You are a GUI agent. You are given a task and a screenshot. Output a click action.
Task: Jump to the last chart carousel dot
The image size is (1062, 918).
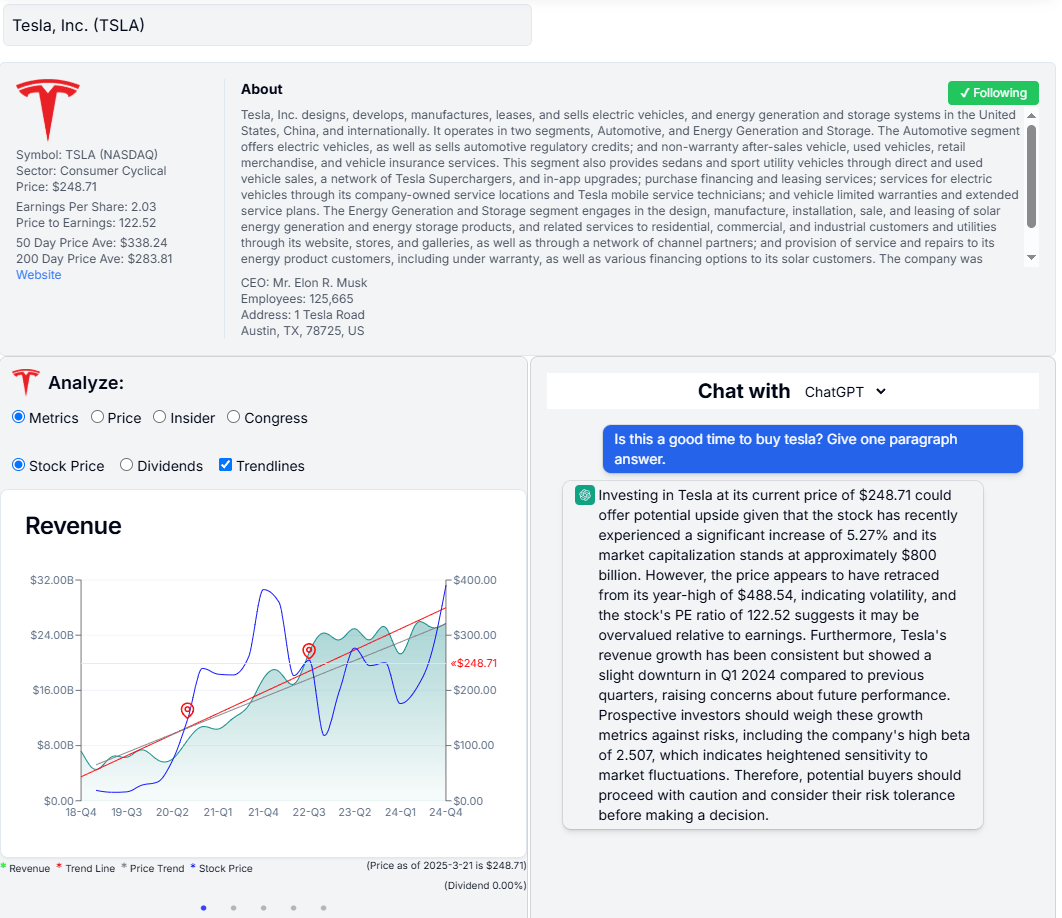pos(323,908)
